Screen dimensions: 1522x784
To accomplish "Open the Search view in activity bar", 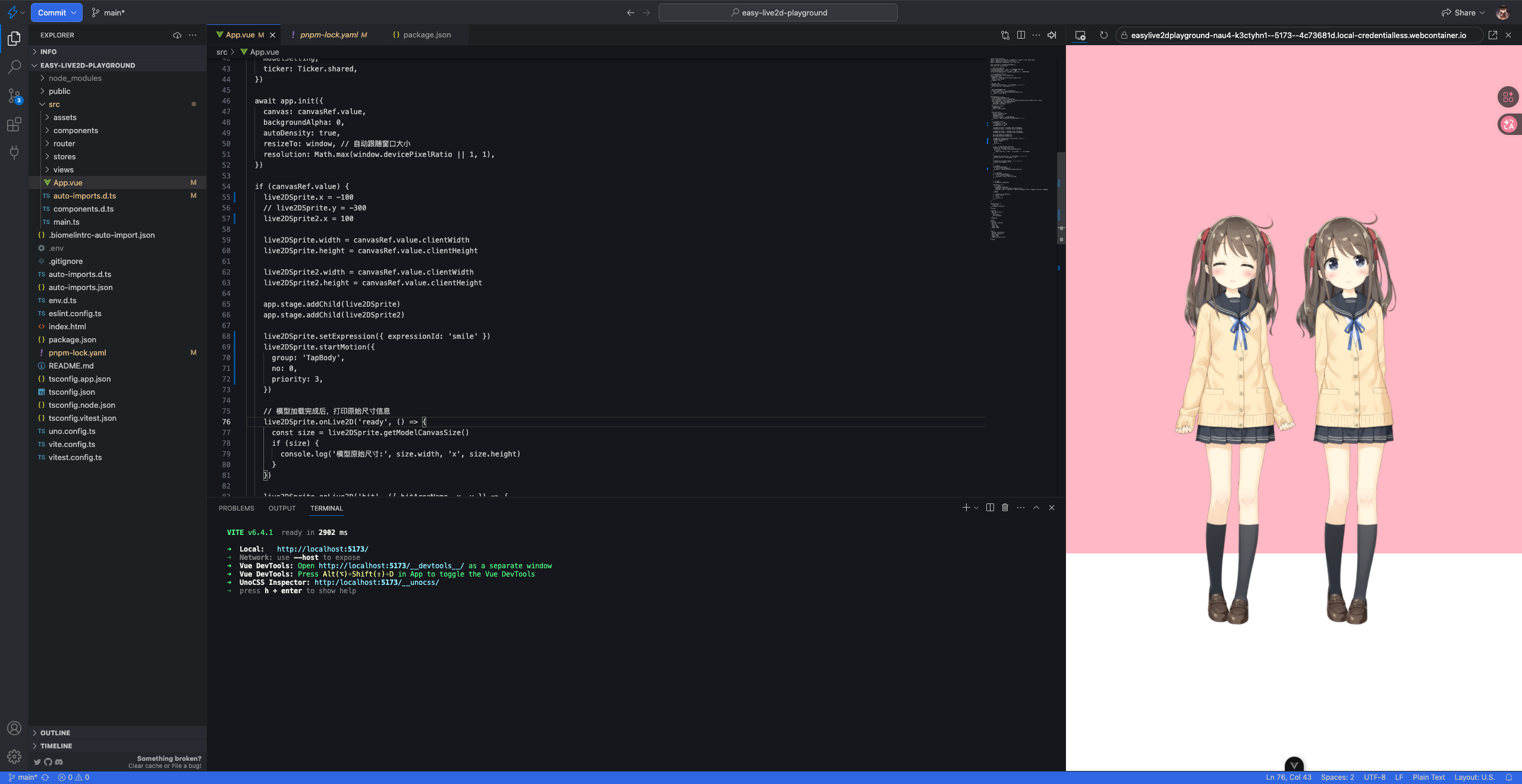I will [x=14, y=67].
